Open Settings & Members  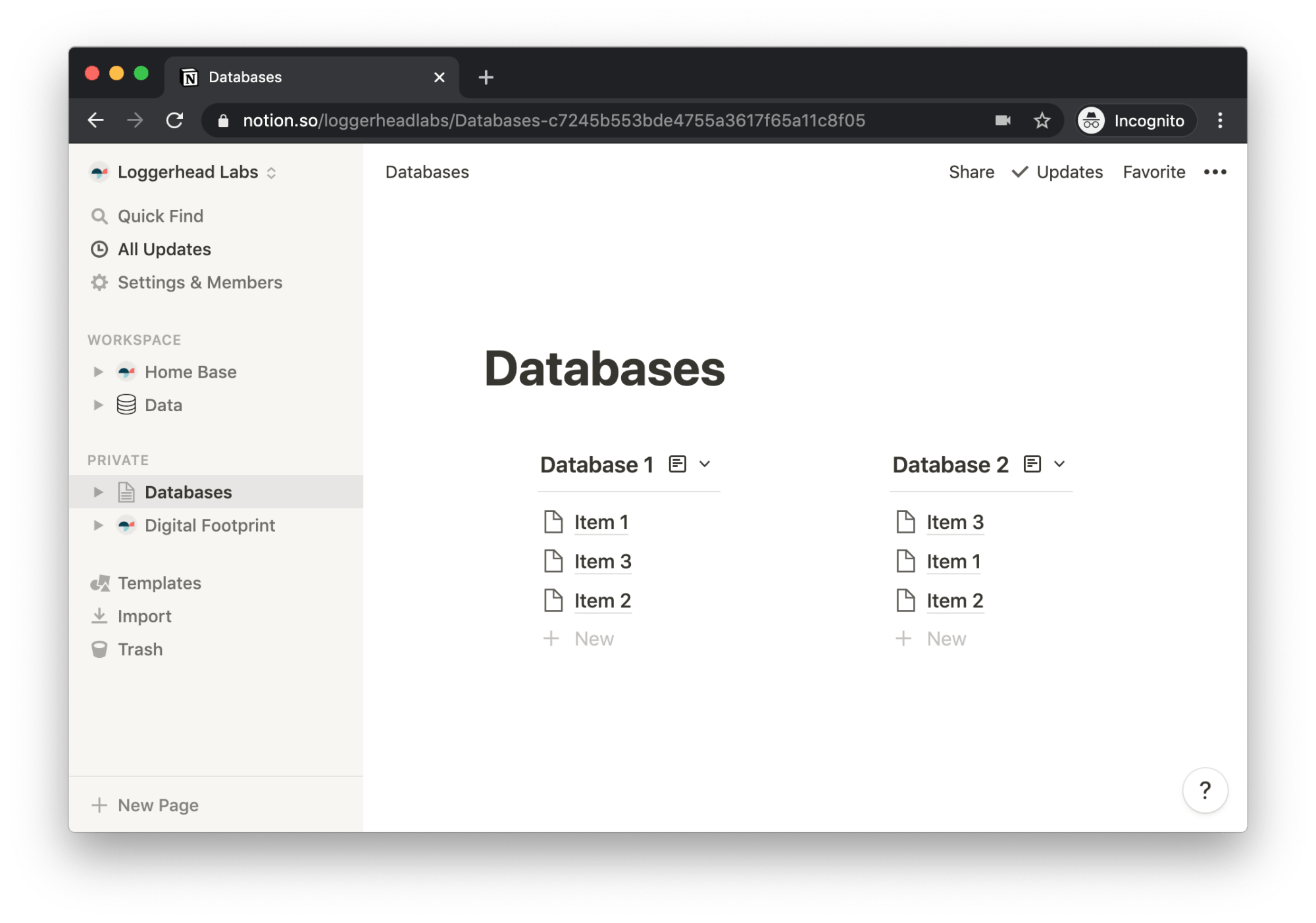[x=199, y=282]
